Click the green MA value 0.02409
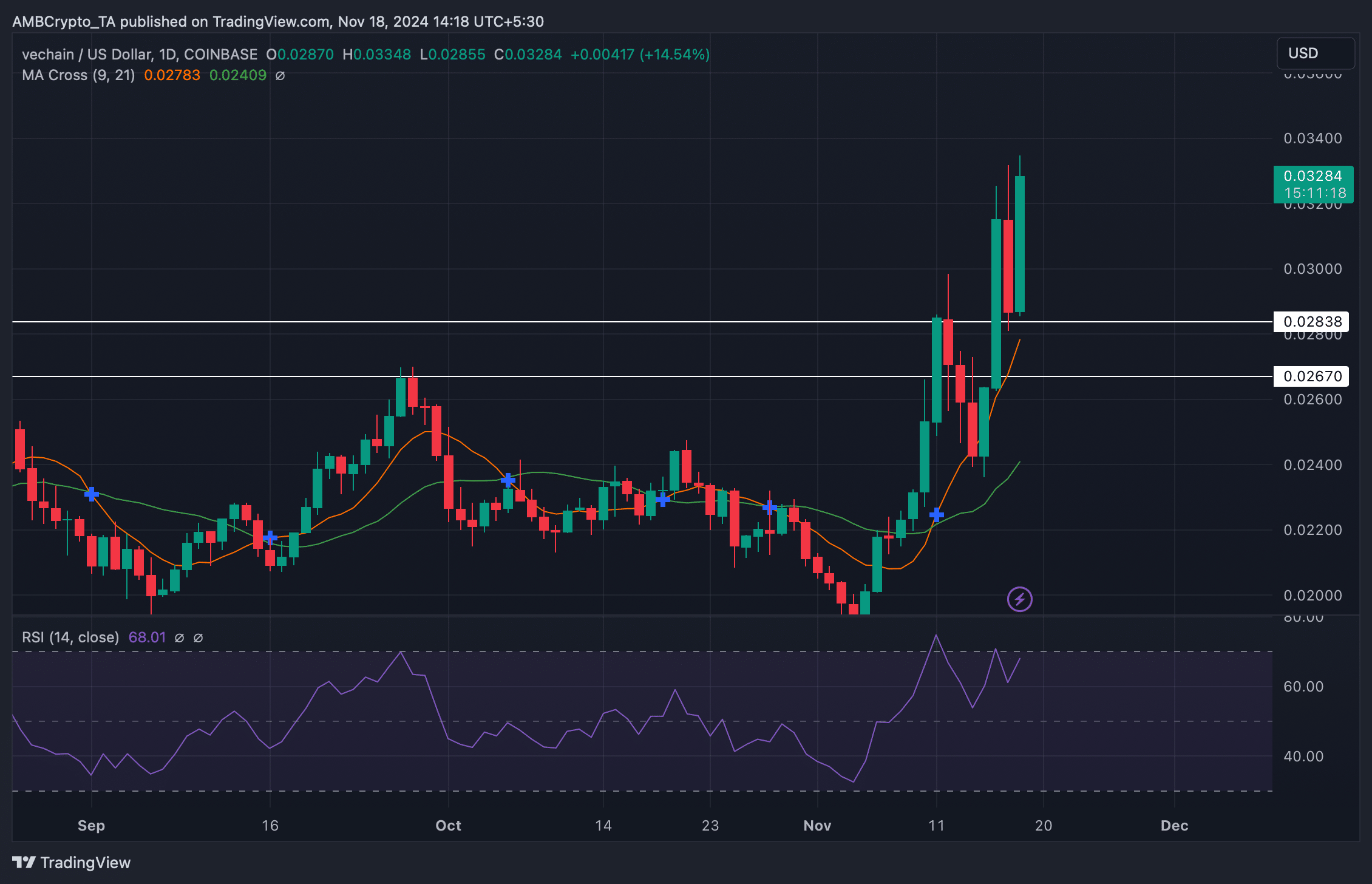Viewport: 1372px width, 884px height. coord(238,75)
